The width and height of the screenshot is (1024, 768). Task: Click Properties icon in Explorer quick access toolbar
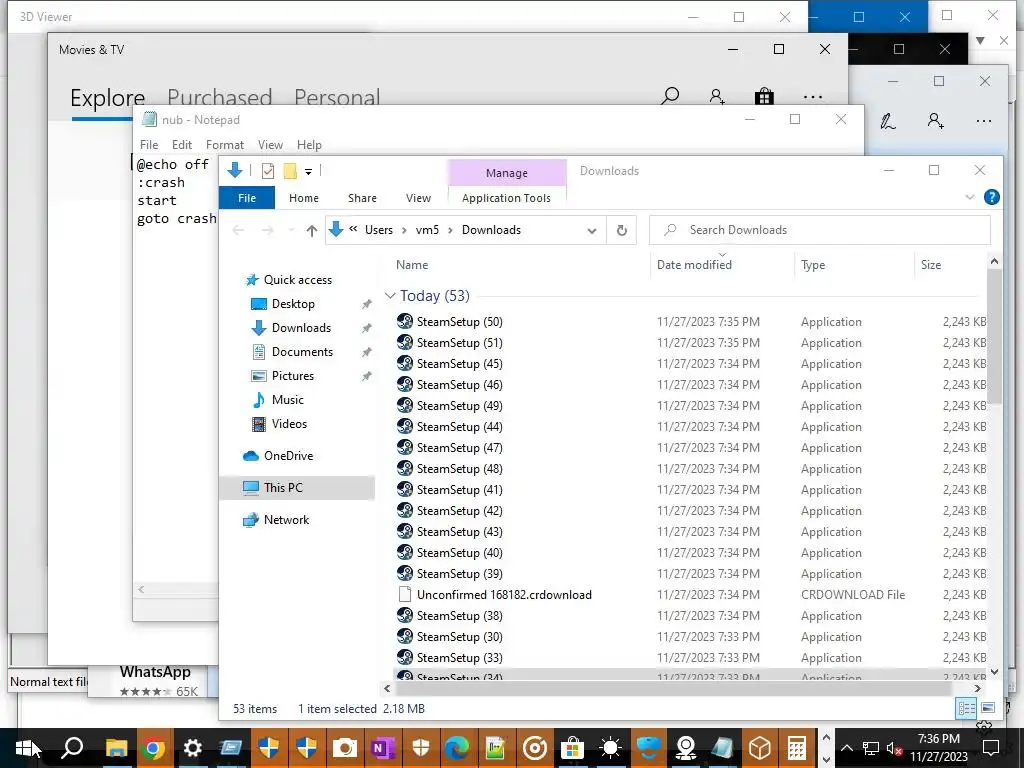point(268,171)
